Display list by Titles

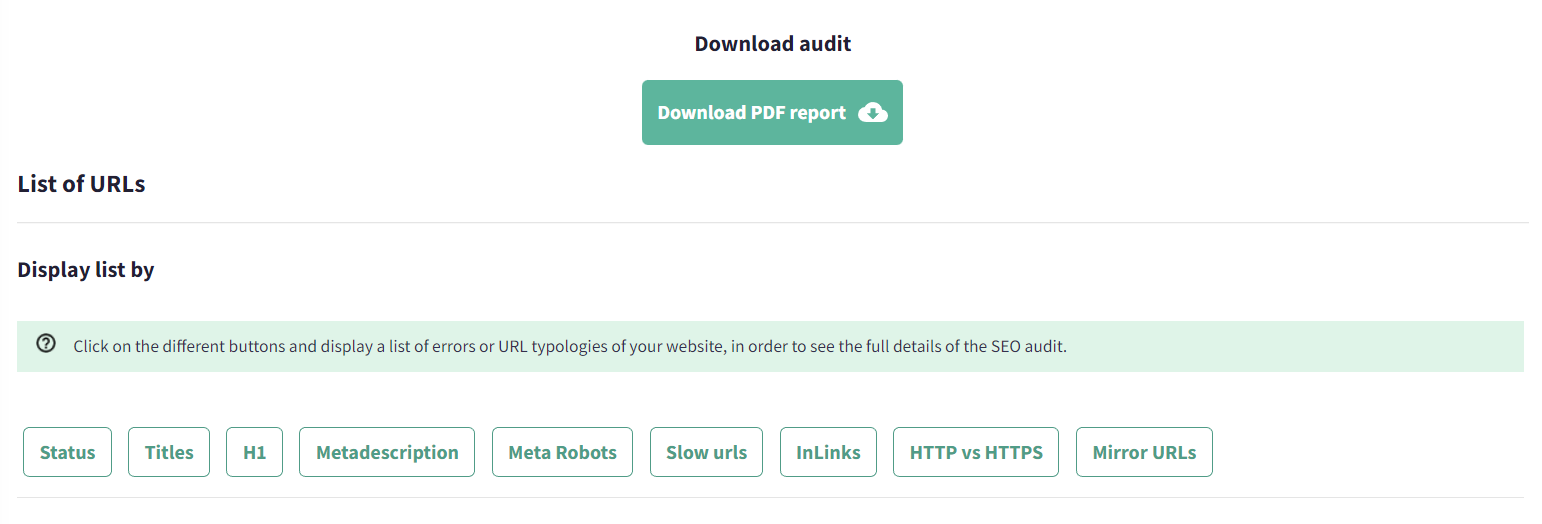click(169, 452)
